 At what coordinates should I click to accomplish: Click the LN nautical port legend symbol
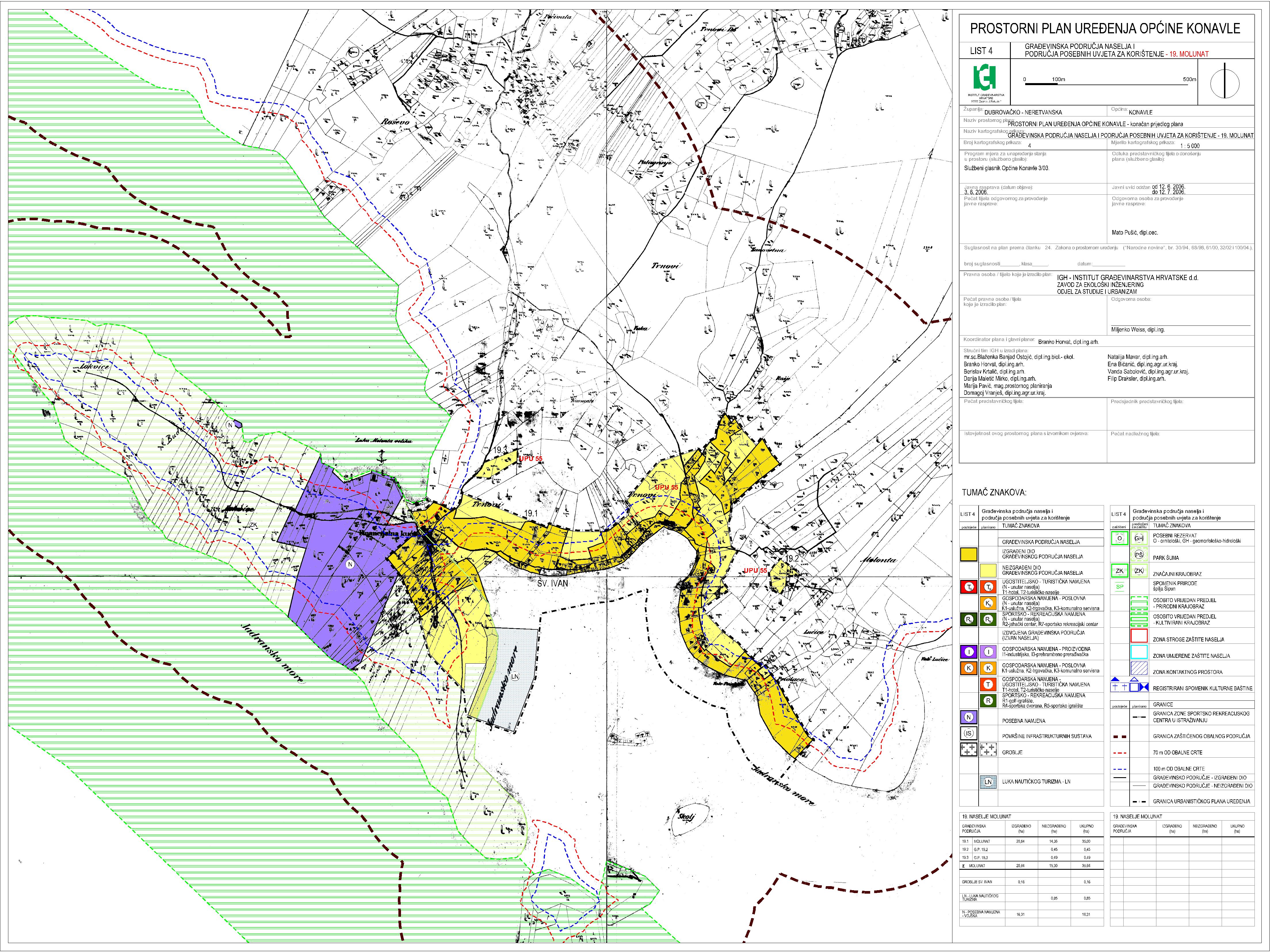988,781
